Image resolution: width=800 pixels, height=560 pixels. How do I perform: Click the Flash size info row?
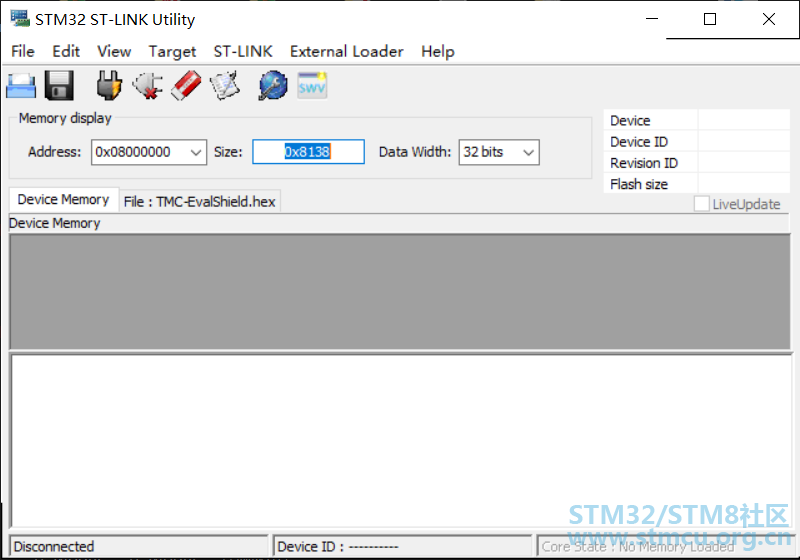click(697, 184)
